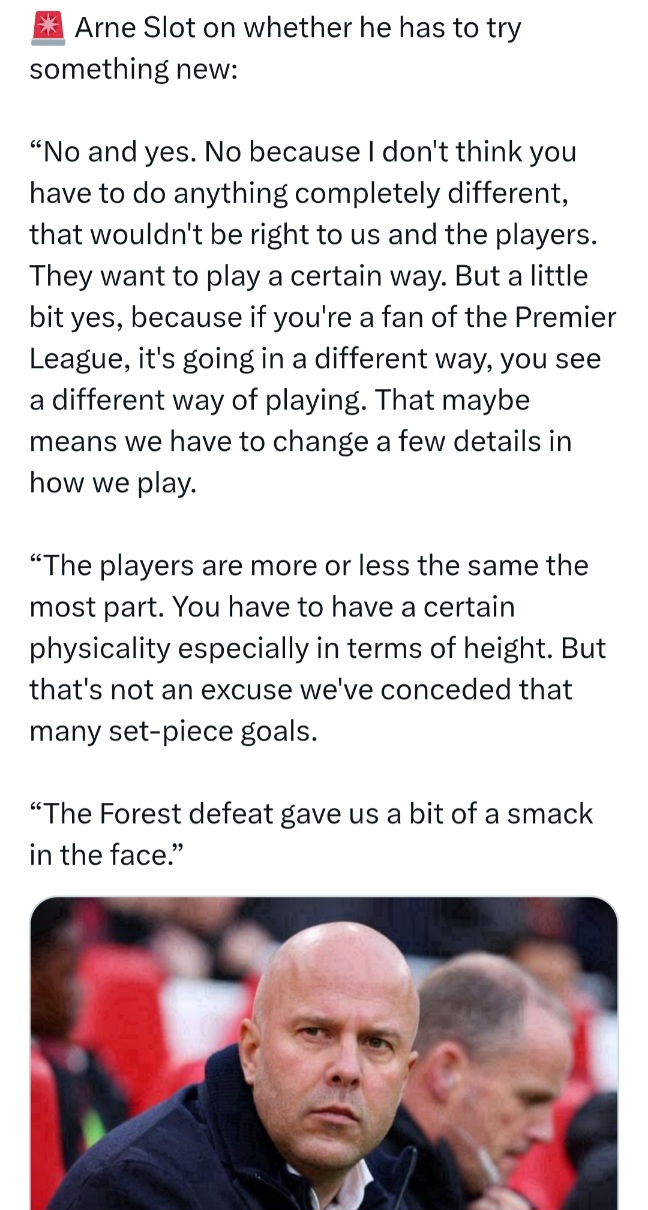The height and width of the screenshot is (1210, 648).
Task: Tap the closing words "in the face."
Action: coord(110,855)
